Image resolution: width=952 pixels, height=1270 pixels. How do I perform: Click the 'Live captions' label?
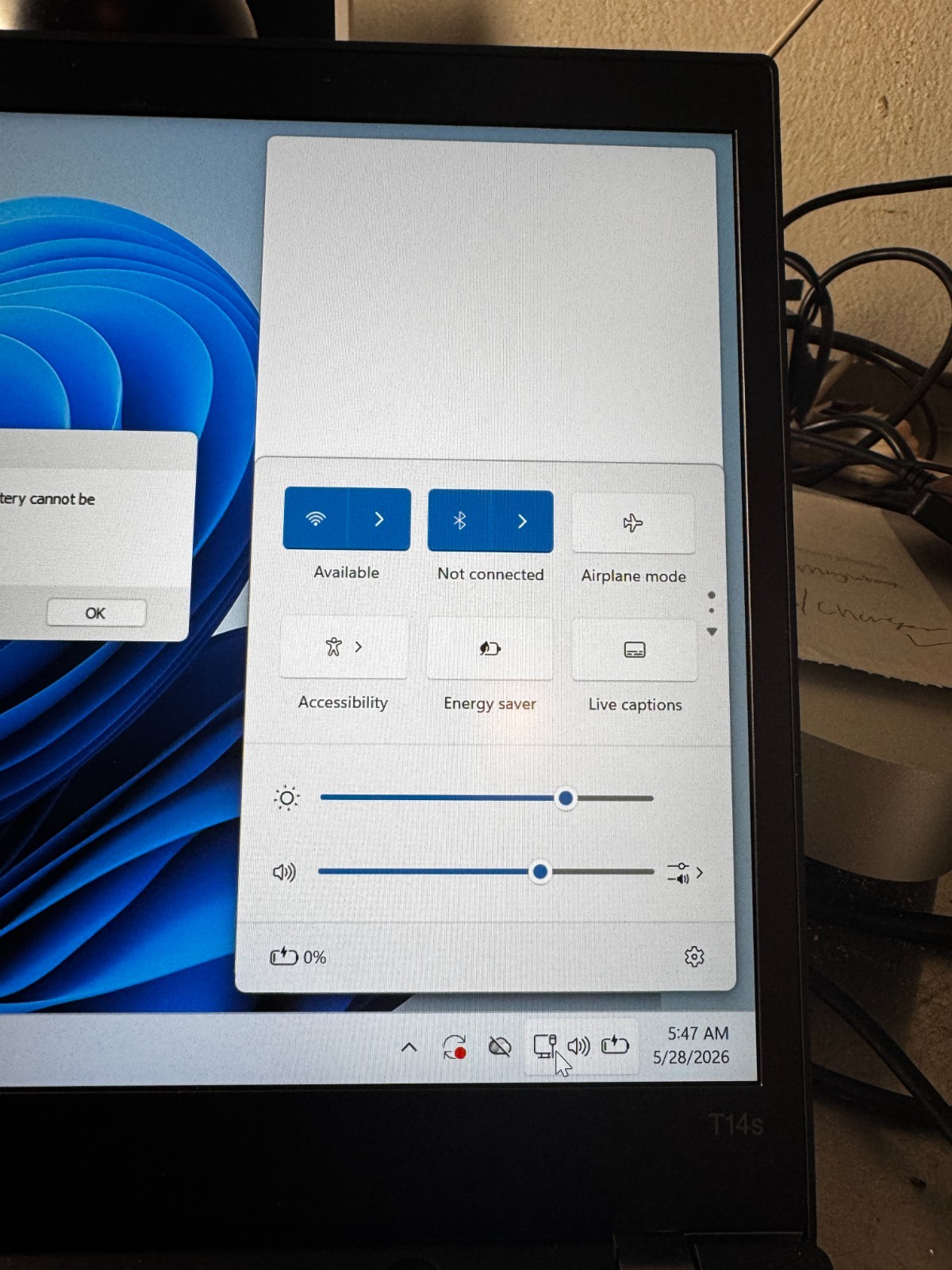pyautogui.click(x=635, y=705)
